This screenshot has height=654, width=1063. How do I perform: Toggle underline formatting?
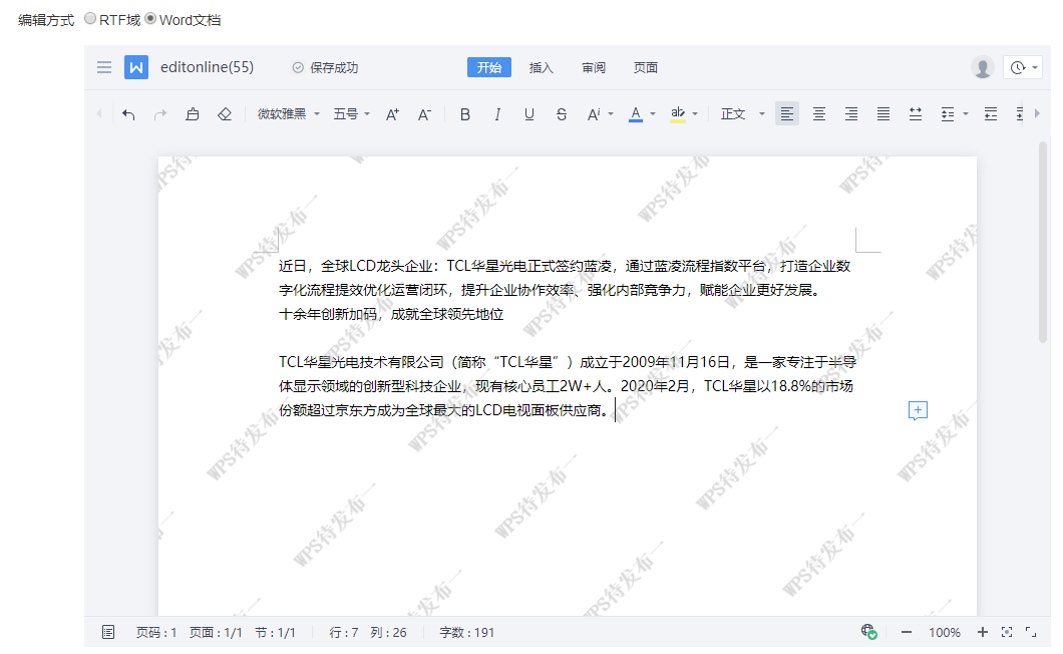[x=529, y=115]
